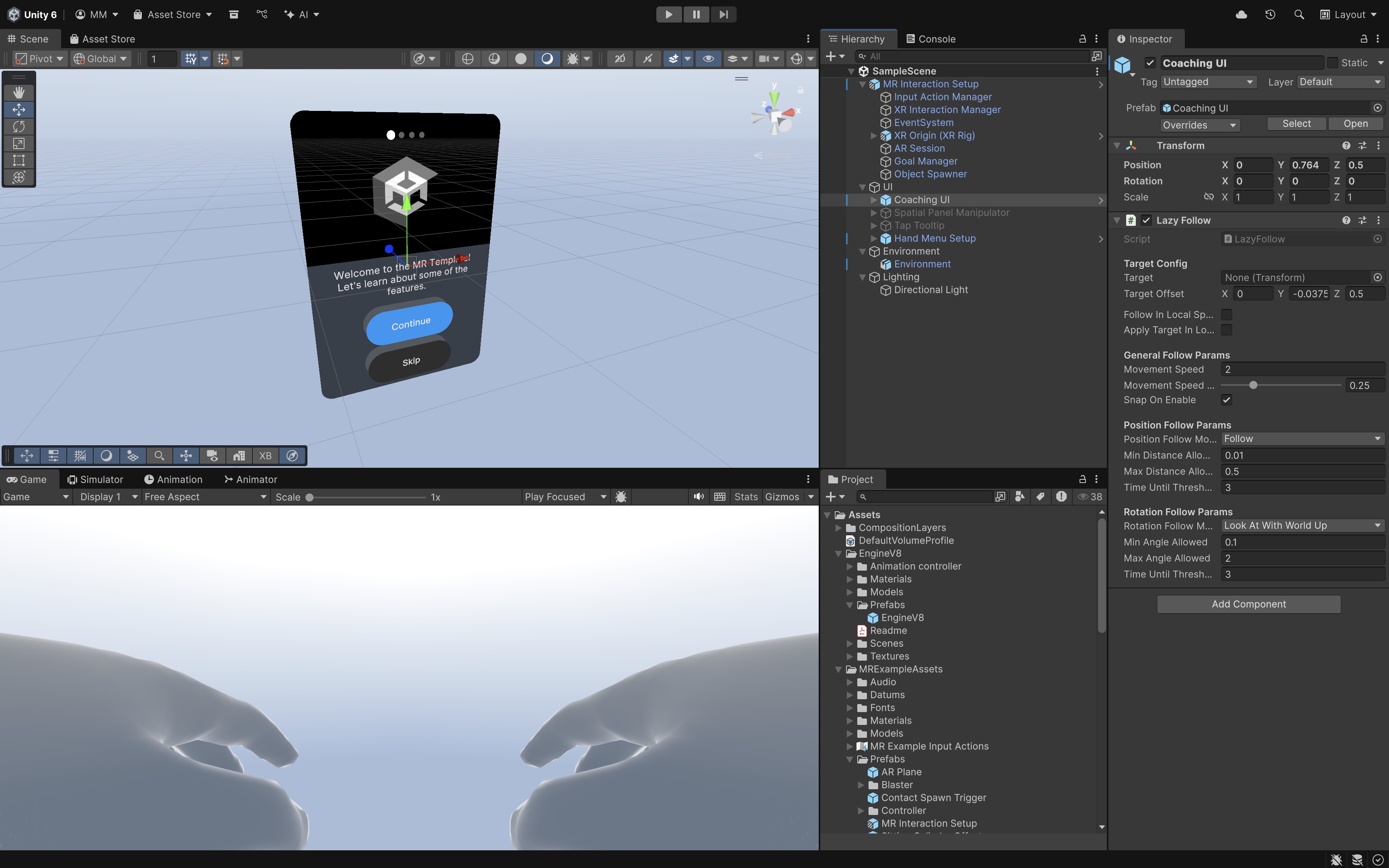Click the global search magnifier icon

point(1299,14)
